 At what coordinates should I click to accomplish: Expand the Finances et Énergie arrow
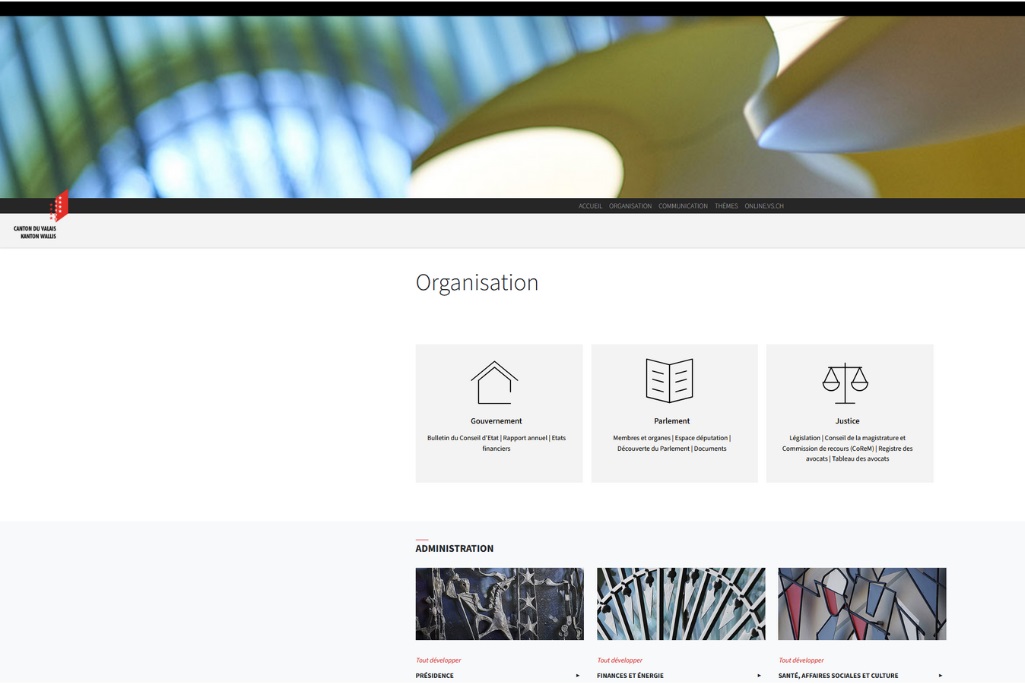(759, 676)
